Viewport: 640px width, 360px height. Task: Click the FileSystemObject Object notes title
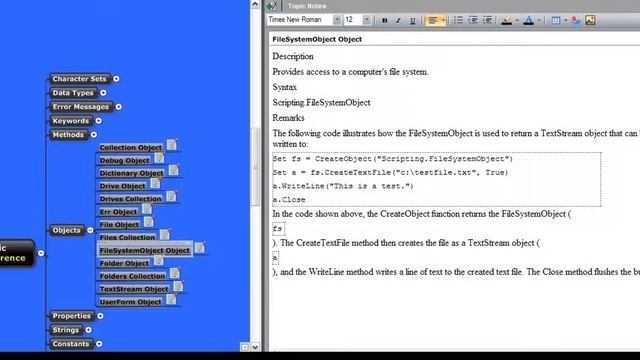[x=317, y=39]
